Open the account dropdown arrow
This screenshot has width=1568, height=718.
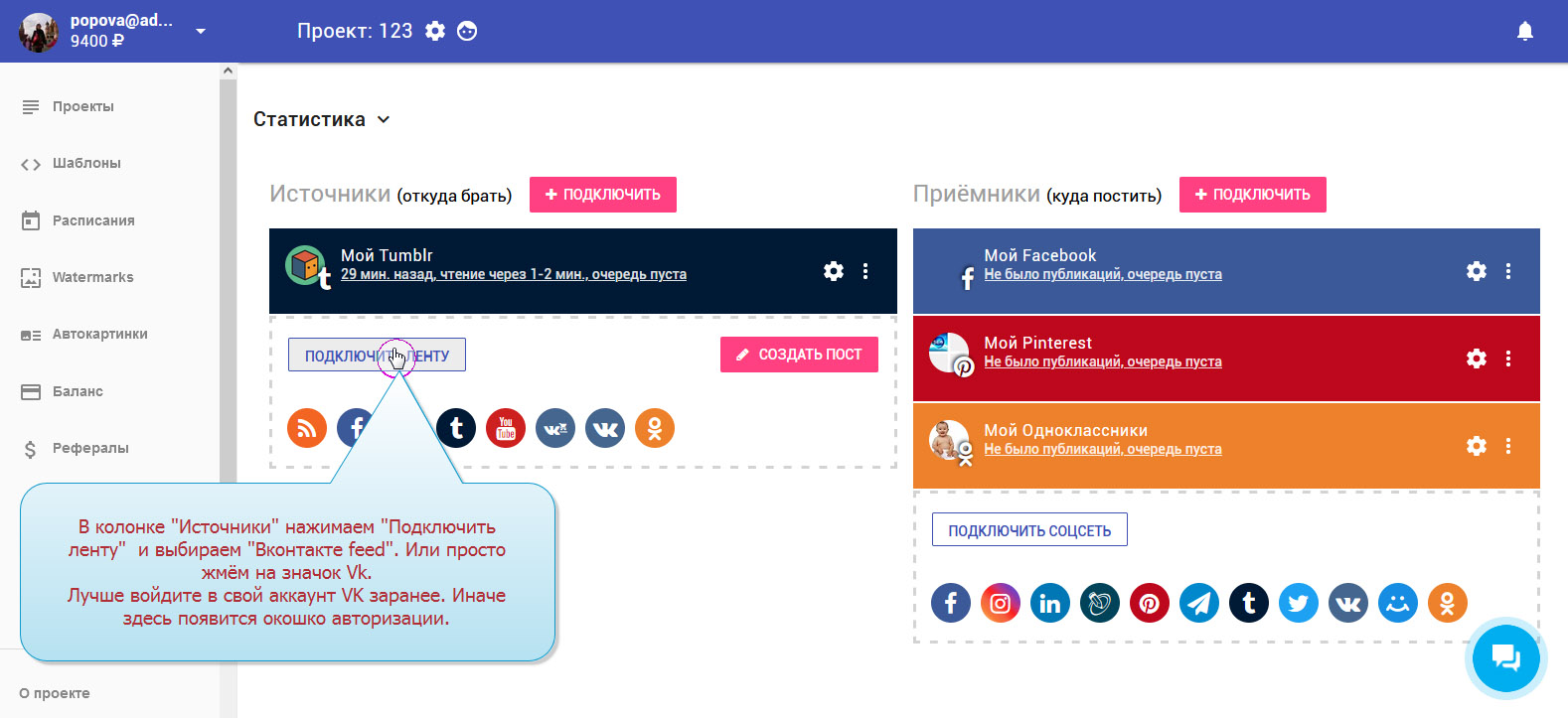201,31
